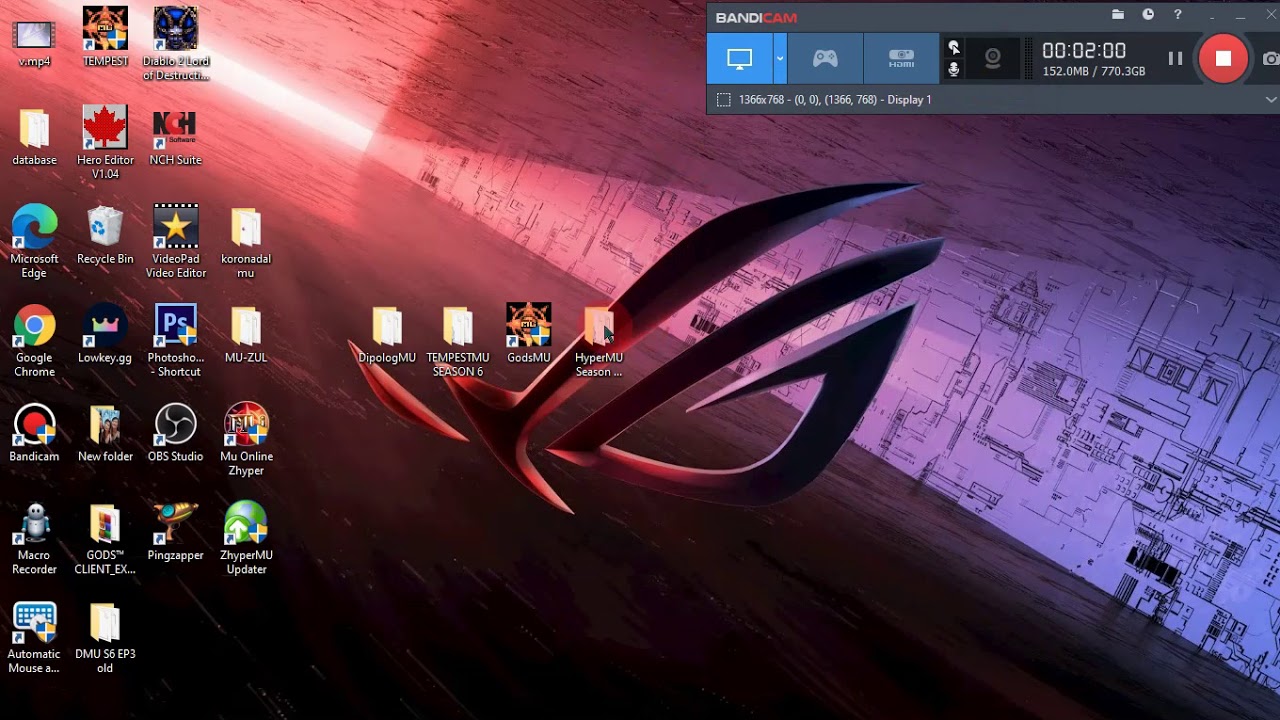Toggle webcam overlay in Bandicam
Screen dimensions: 1280x720
tap(993, 59)
